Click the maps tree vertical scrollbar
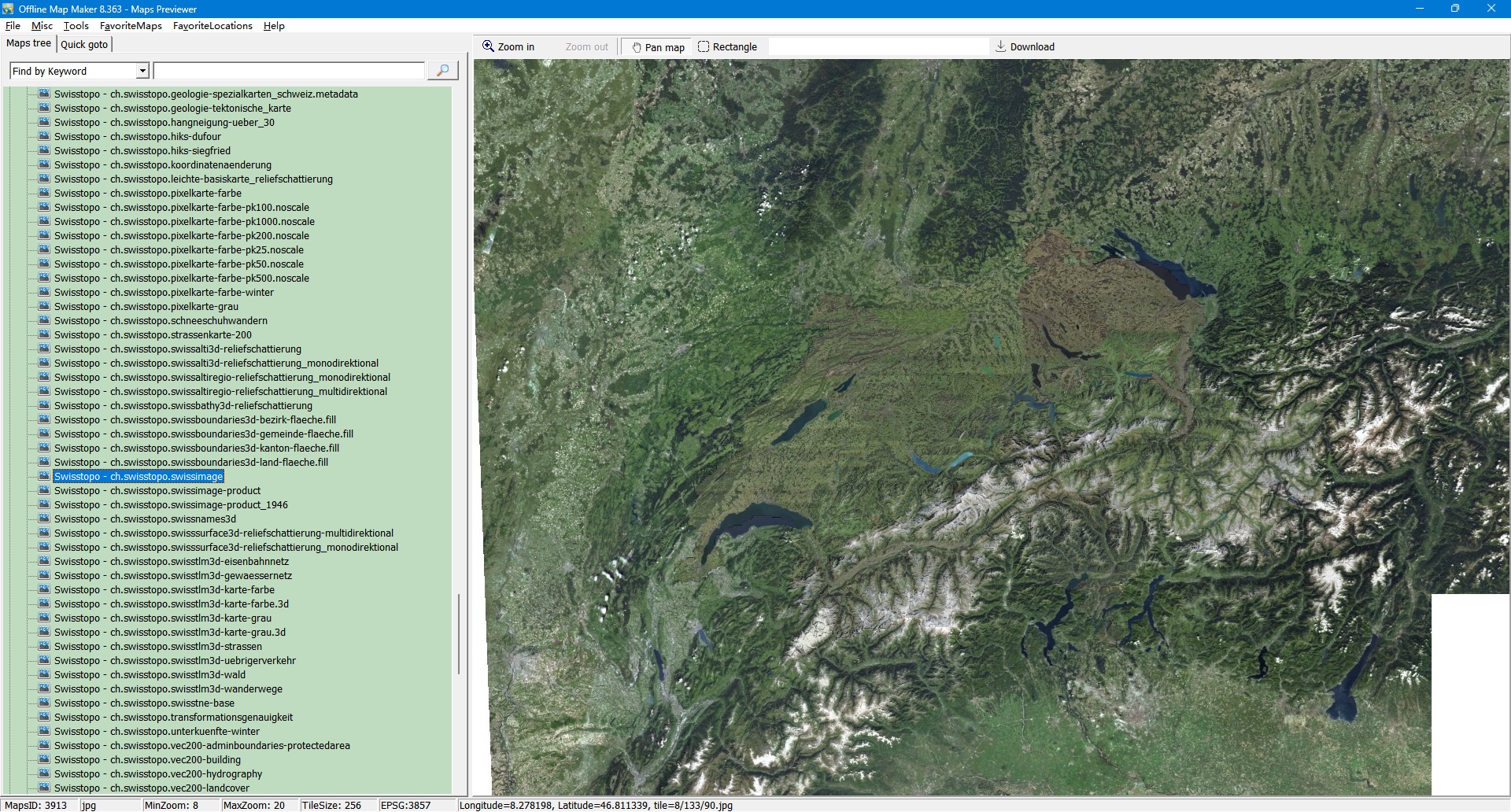Screen dimensions: 1511x812 [x=459, y=633]
